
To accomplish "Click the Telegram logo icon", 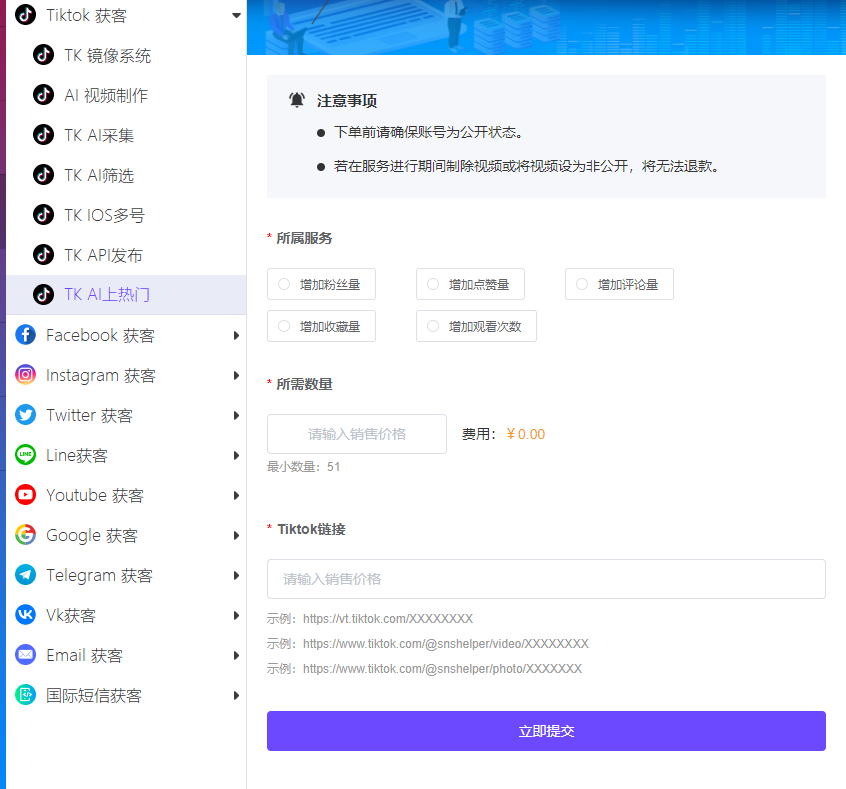I will pos(25,574).
